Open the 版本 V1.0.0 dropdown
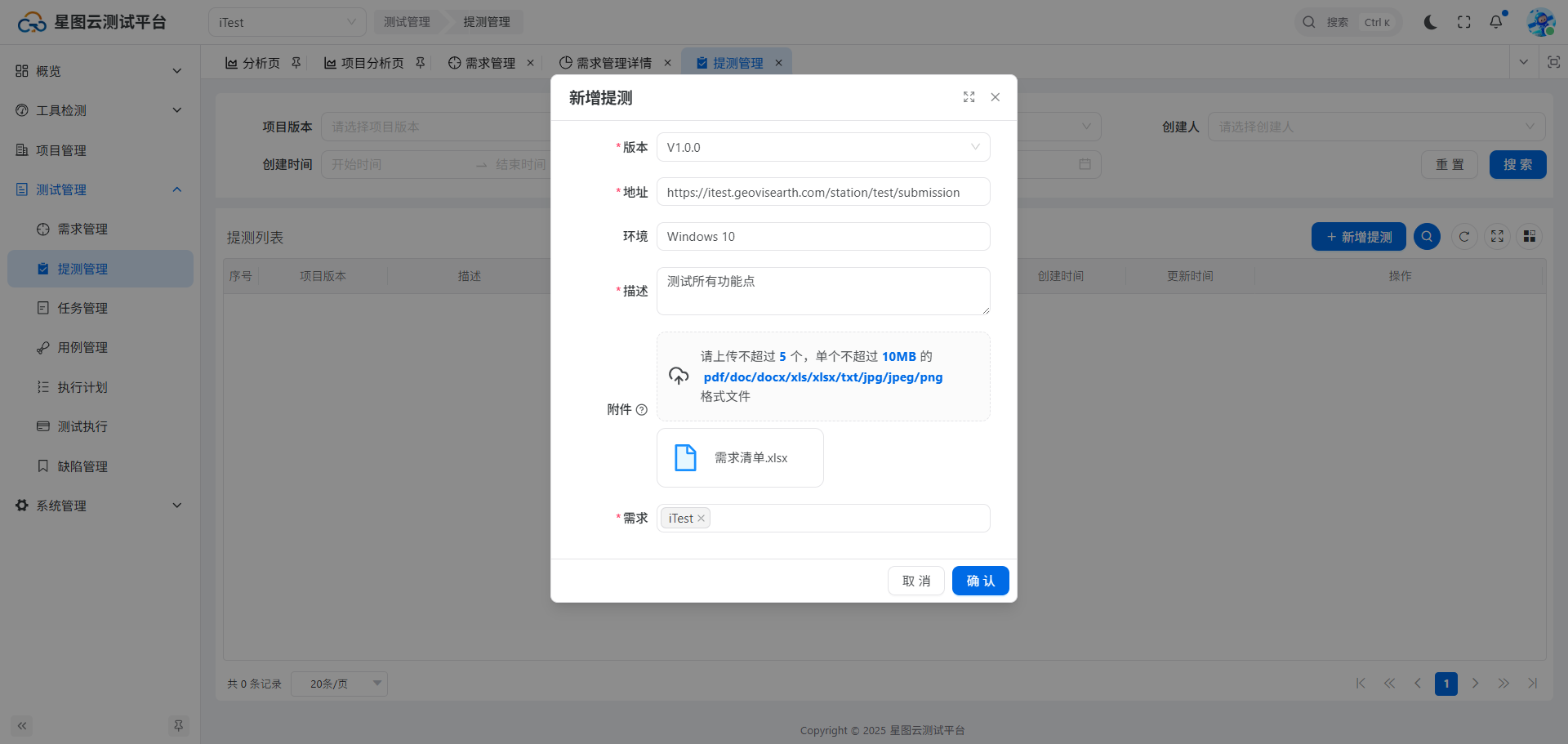The width and height of the screenshot is (1568, 744). [822, 147]
